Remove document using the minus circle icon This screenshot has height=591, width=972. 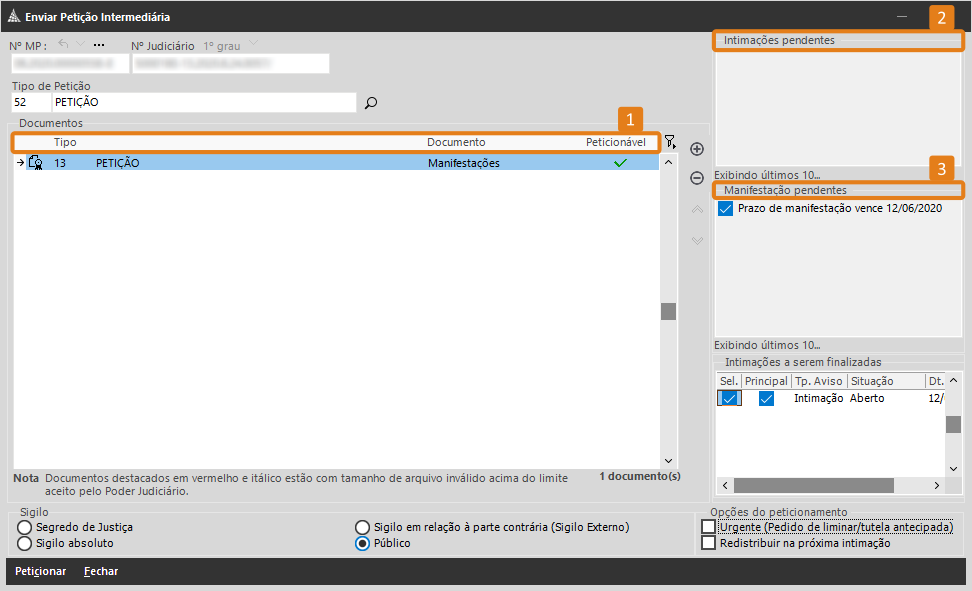(697, 178)
